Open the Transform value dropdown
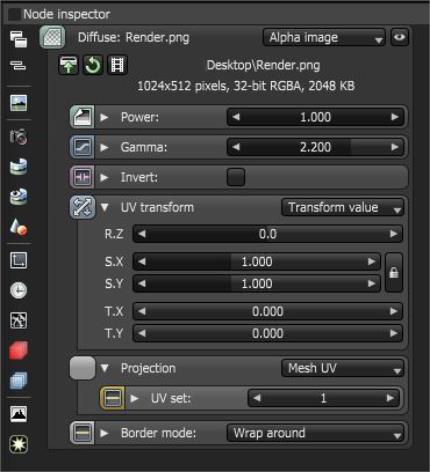This screenshot has height=472, width=430. tap(343, 207)
